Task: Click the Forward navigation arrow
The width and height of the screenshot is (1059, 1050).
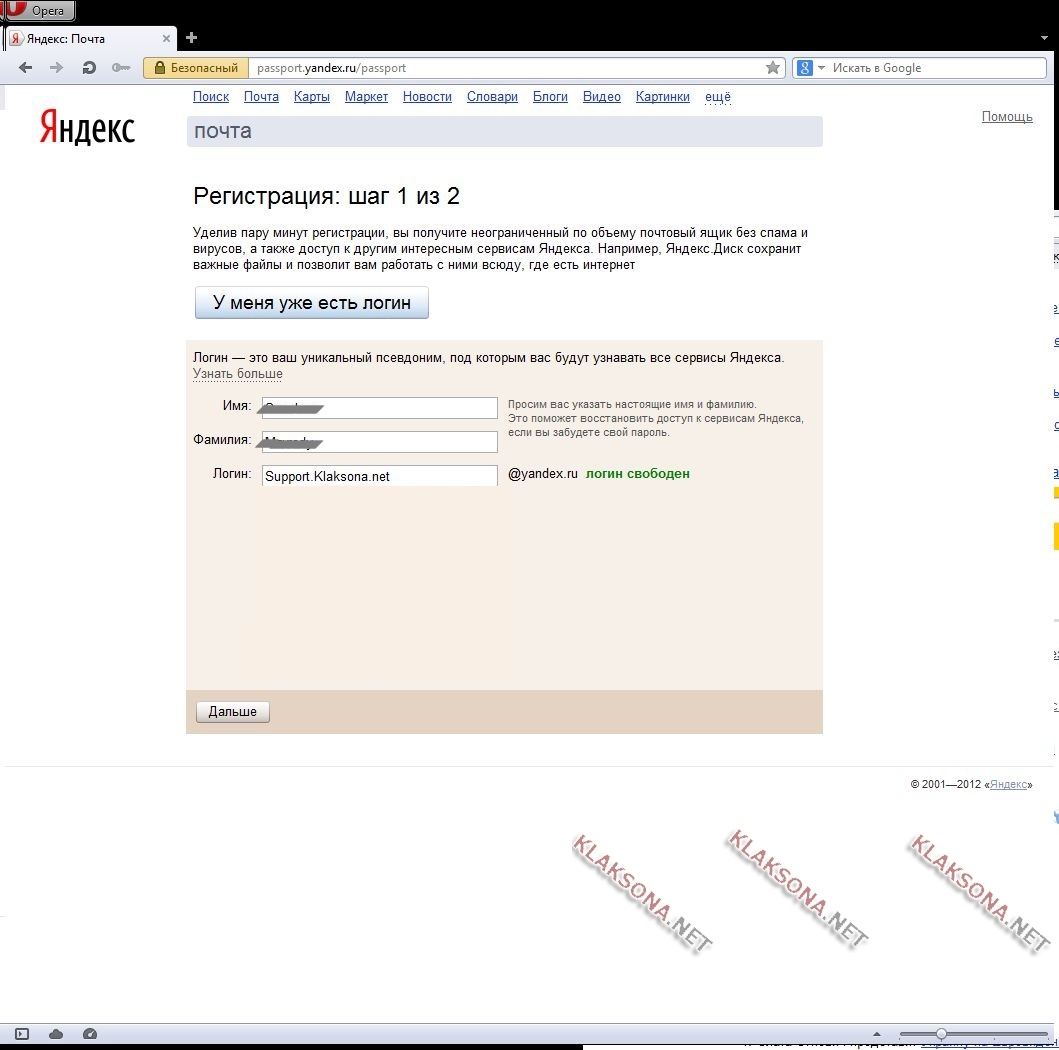Action: pos(56,68)
